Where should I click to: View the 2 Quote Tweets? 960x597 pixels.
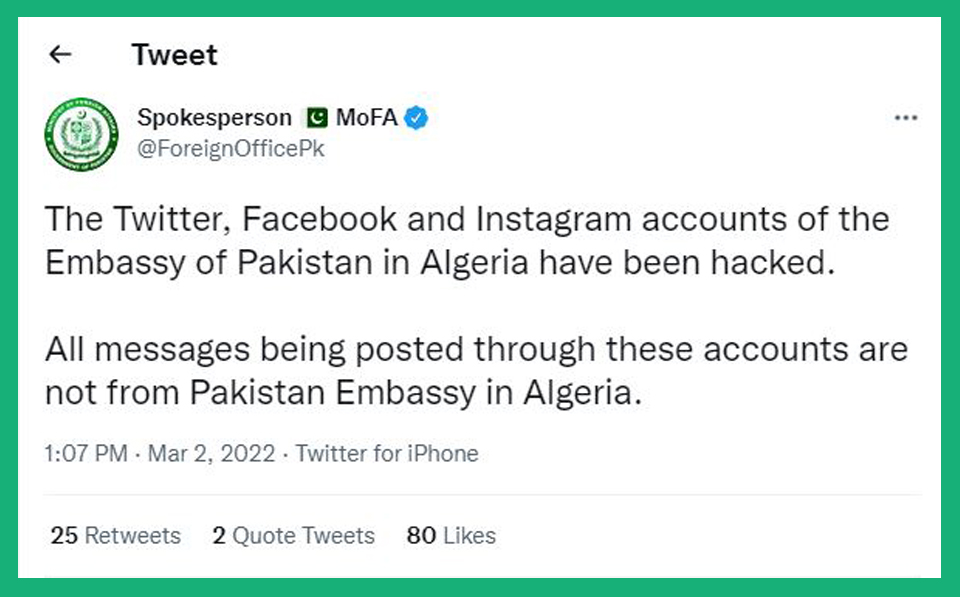293,536
